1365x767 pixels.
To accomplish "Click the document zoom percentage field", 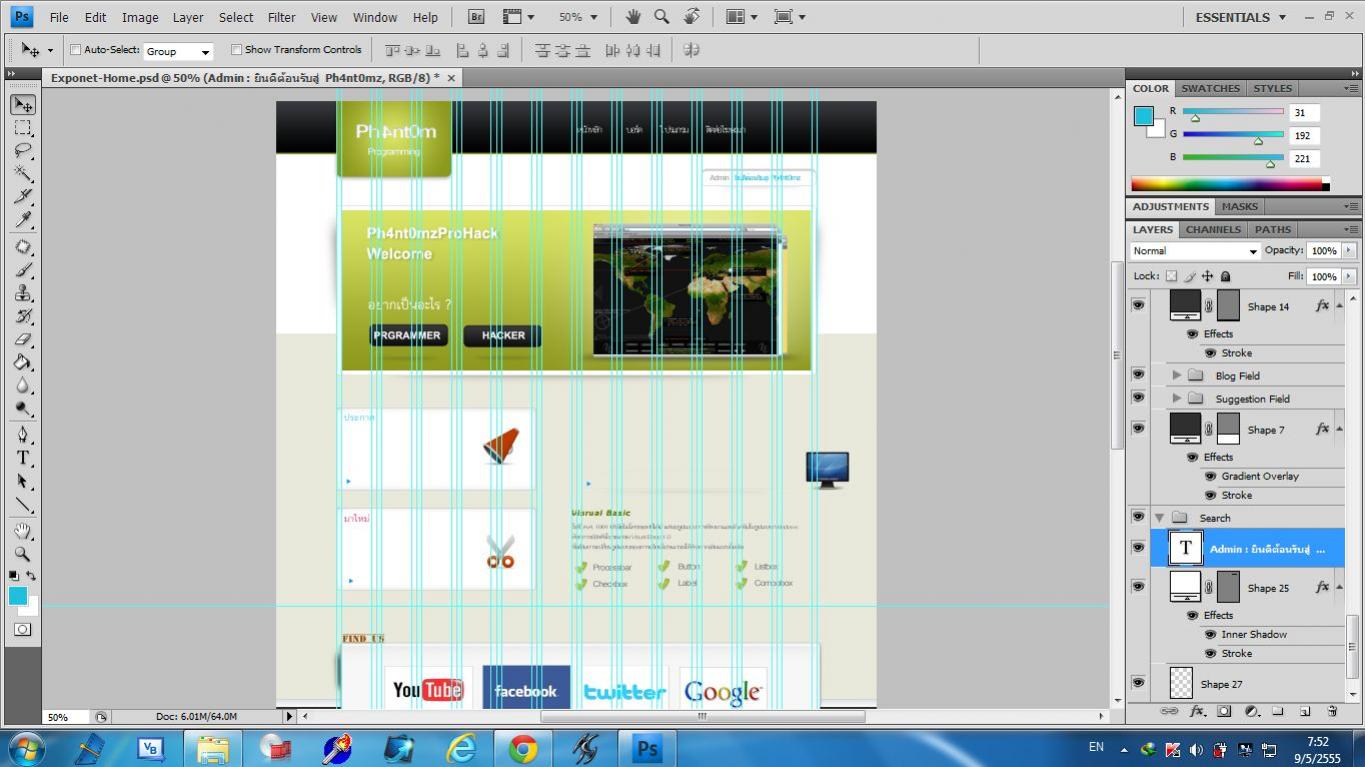I will tap(65, 716).
